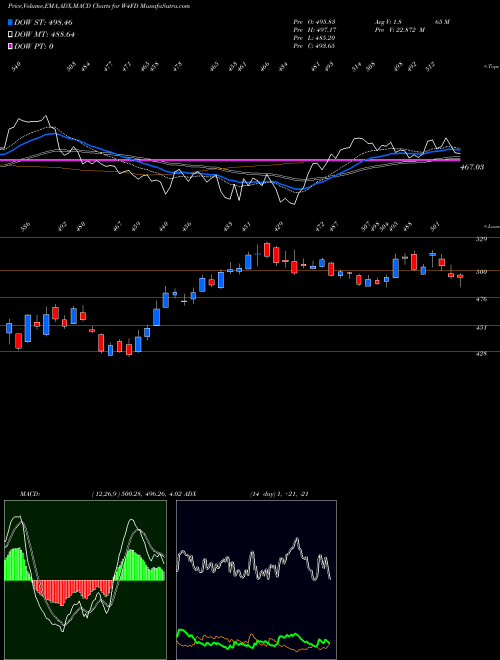The height and width of the screenshot is (660, 500).
Task: Click the thick blue EMA line peak
Action: point(51,133)
